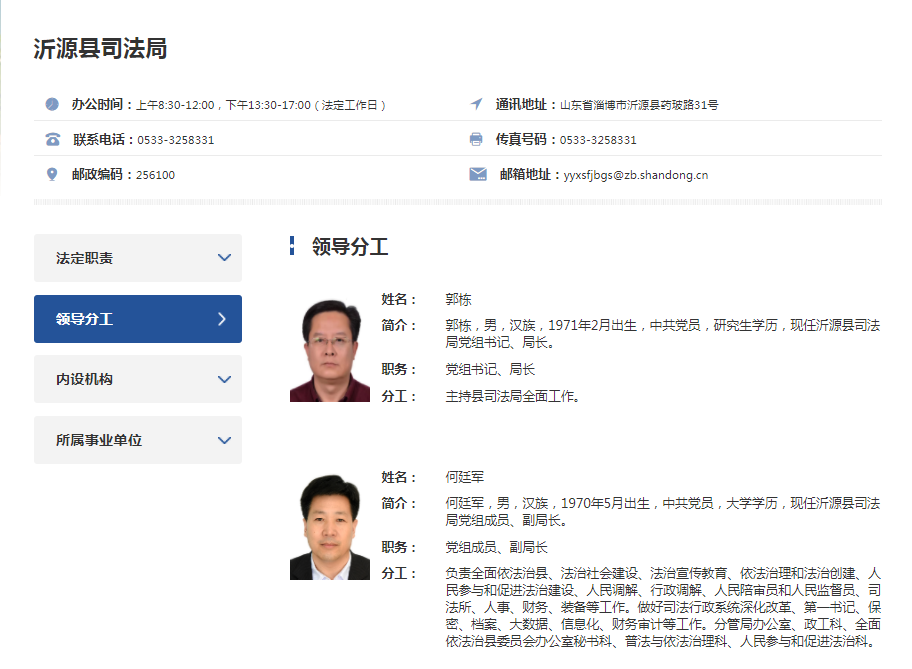Viewport: 912px width, 669px height.
Task: Open the 法定职责 sidebar section
Action: [x=85, y=258]
